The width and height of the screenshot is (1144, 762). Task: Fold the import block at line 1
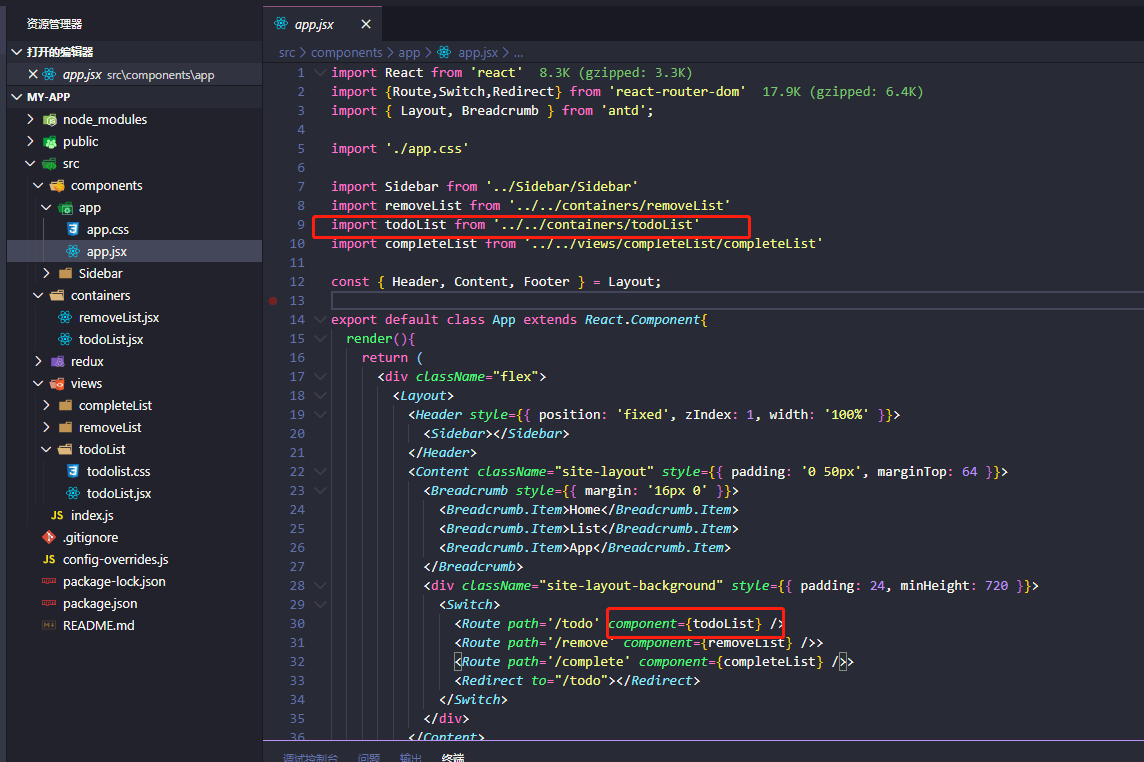320,72
